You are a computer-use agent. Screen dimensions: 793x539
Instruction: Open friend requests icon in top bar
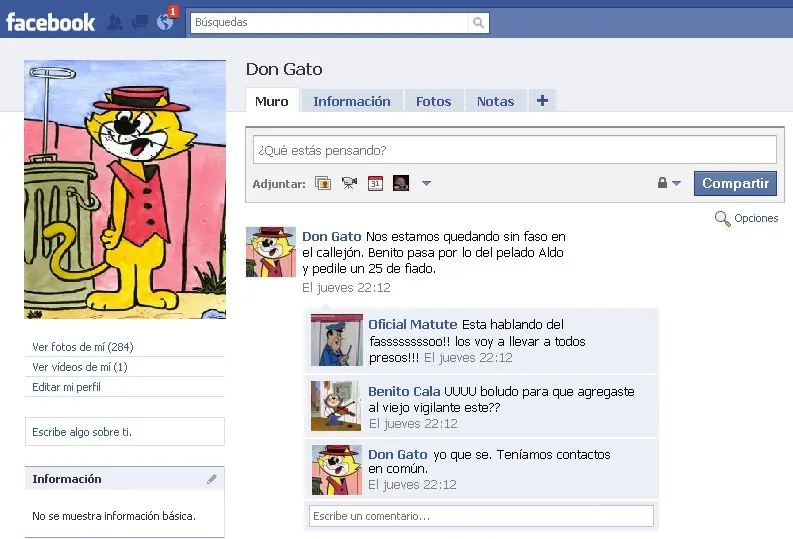point(115,22)
